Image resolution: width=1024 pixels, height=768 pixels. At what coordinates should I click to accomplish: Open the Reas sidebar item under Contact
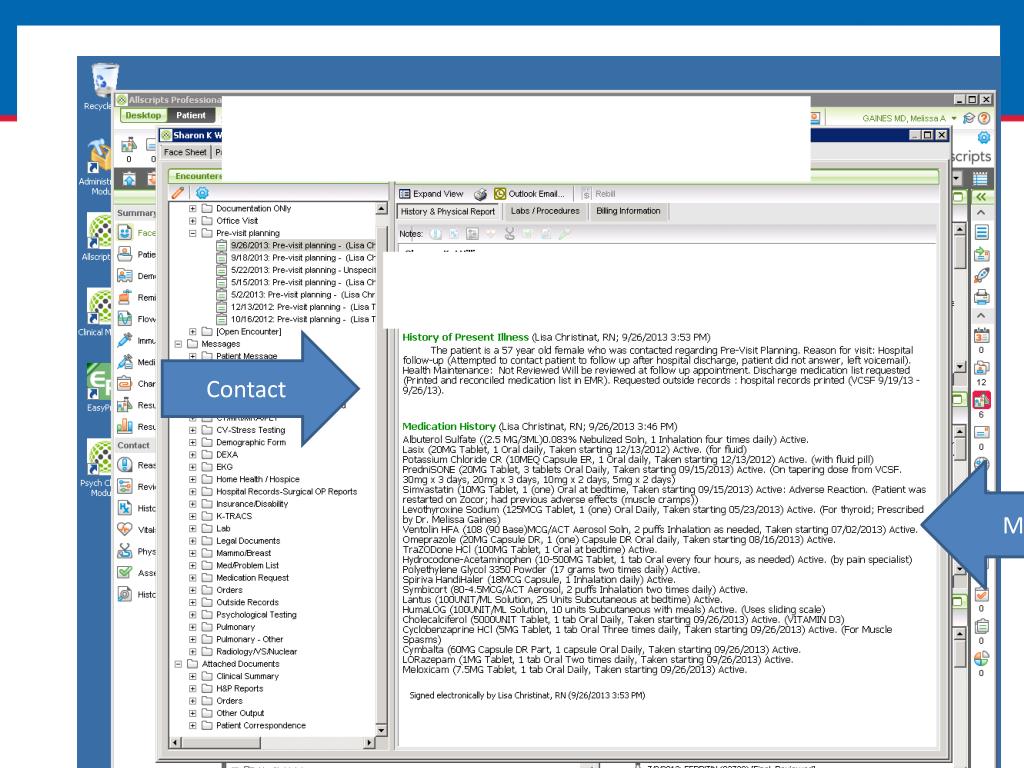(137, 465)
